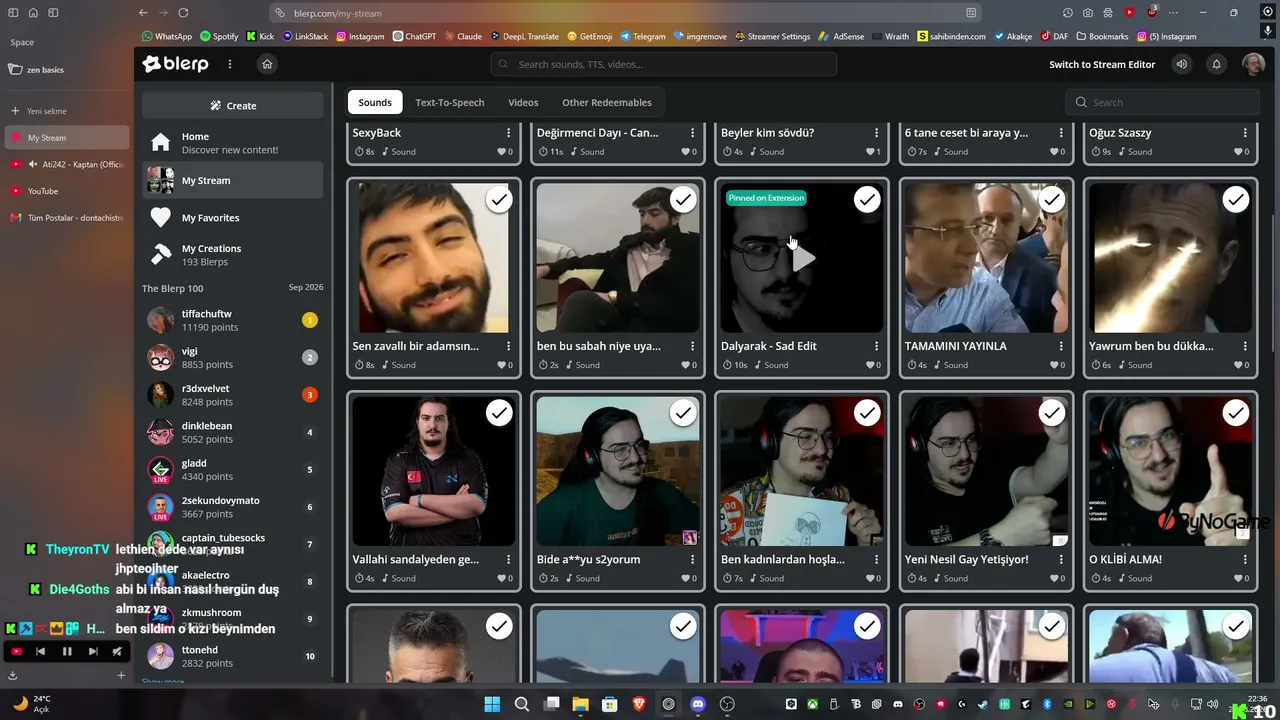Open the Telegram bookmark
The image size is (1280, 720).
point(643,36)
